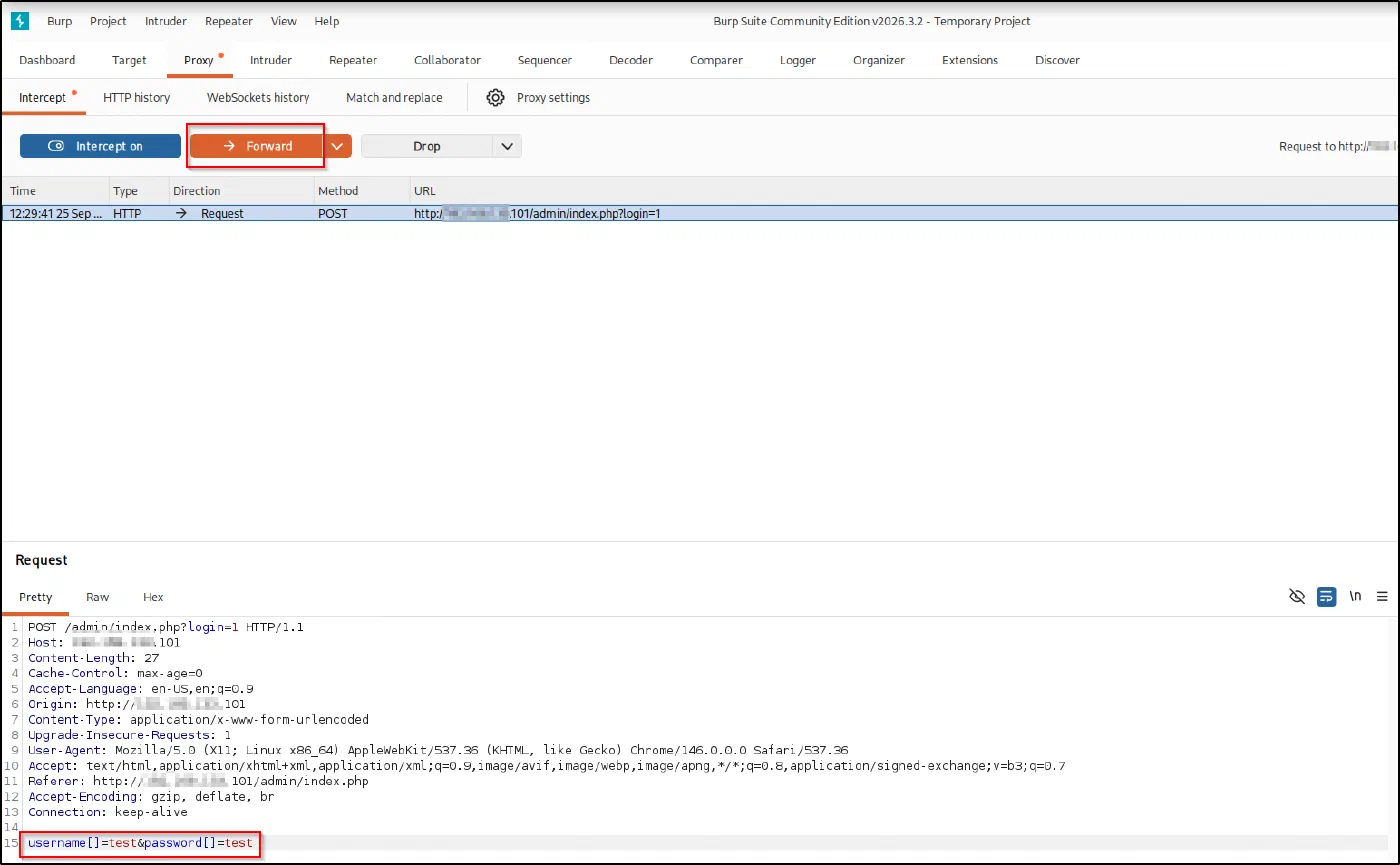Expand the Forward button dropdown arrow
The image size is (1400, 865).
(x=338, y=146)
